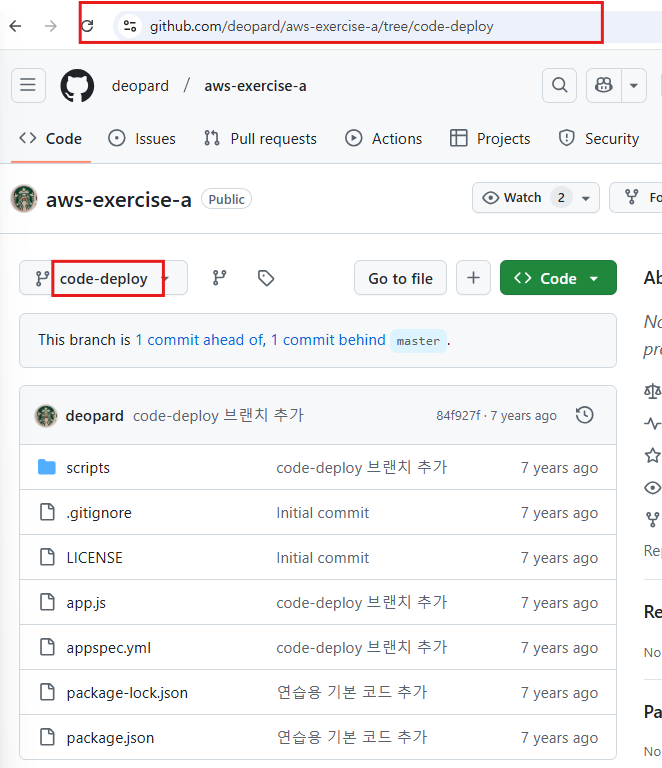Viewport: 662px width, 768px height.
Task: Click the appspec.yml file icon
Action: [47, 648]
